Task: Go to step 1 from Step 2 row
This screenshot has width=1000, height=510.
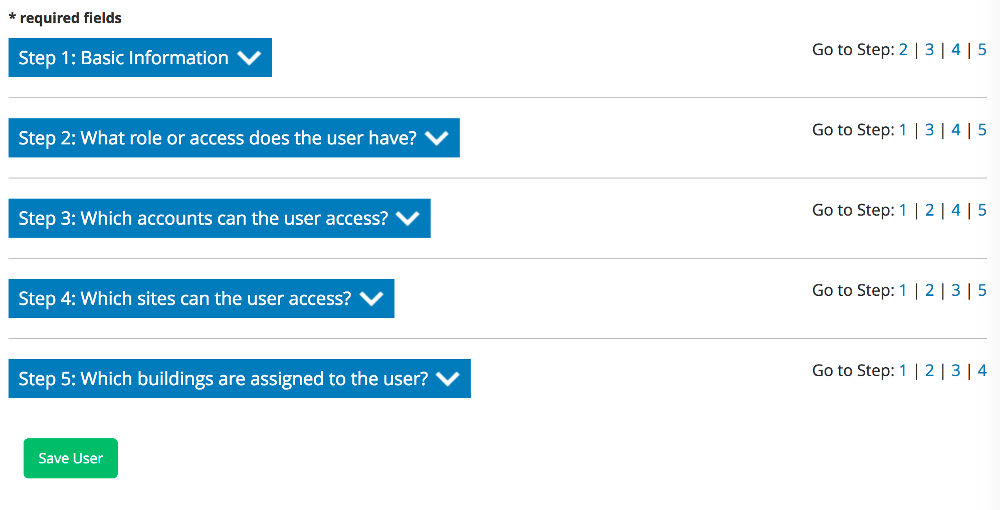Action: 903,129
